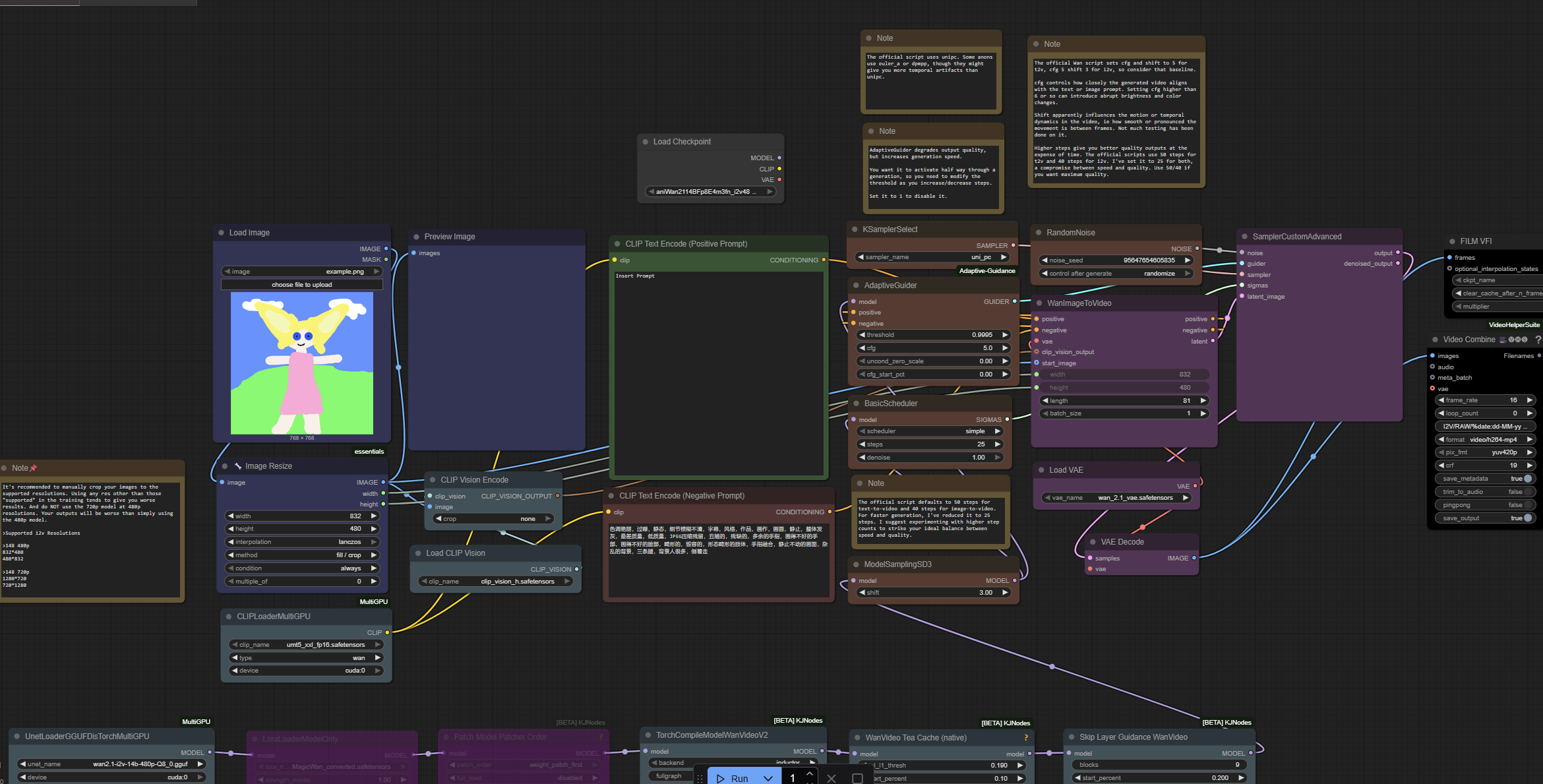Open control after generate dropdown

click(x=1116, y=274)
